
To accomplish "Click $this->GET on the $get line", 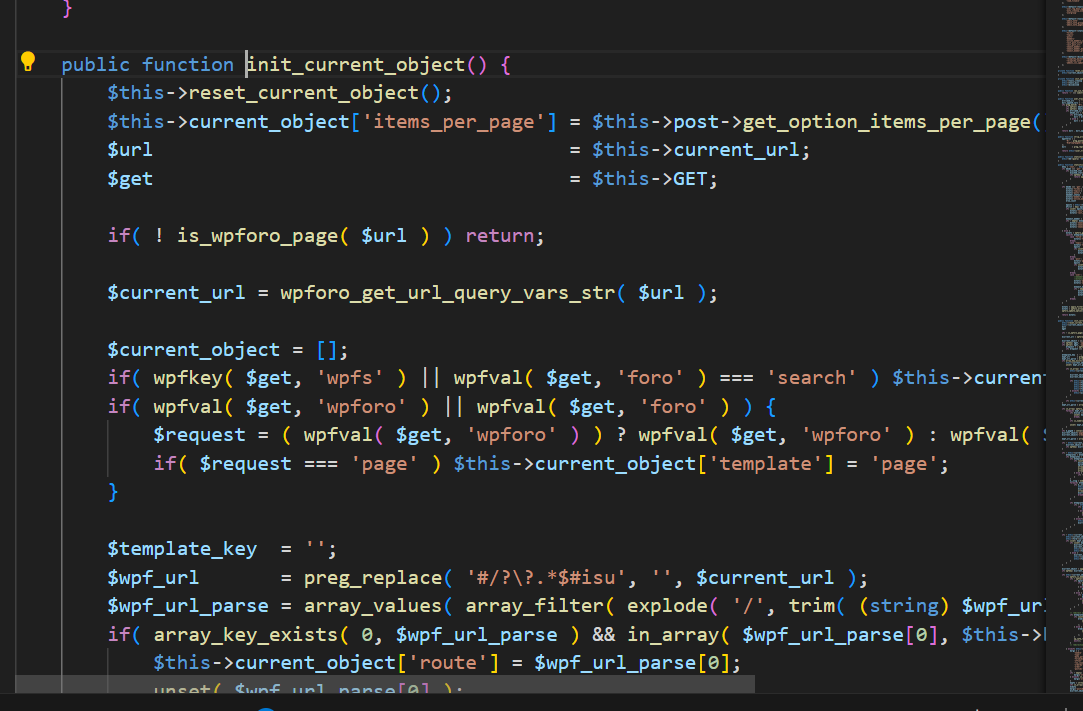I will coord(650,179).
